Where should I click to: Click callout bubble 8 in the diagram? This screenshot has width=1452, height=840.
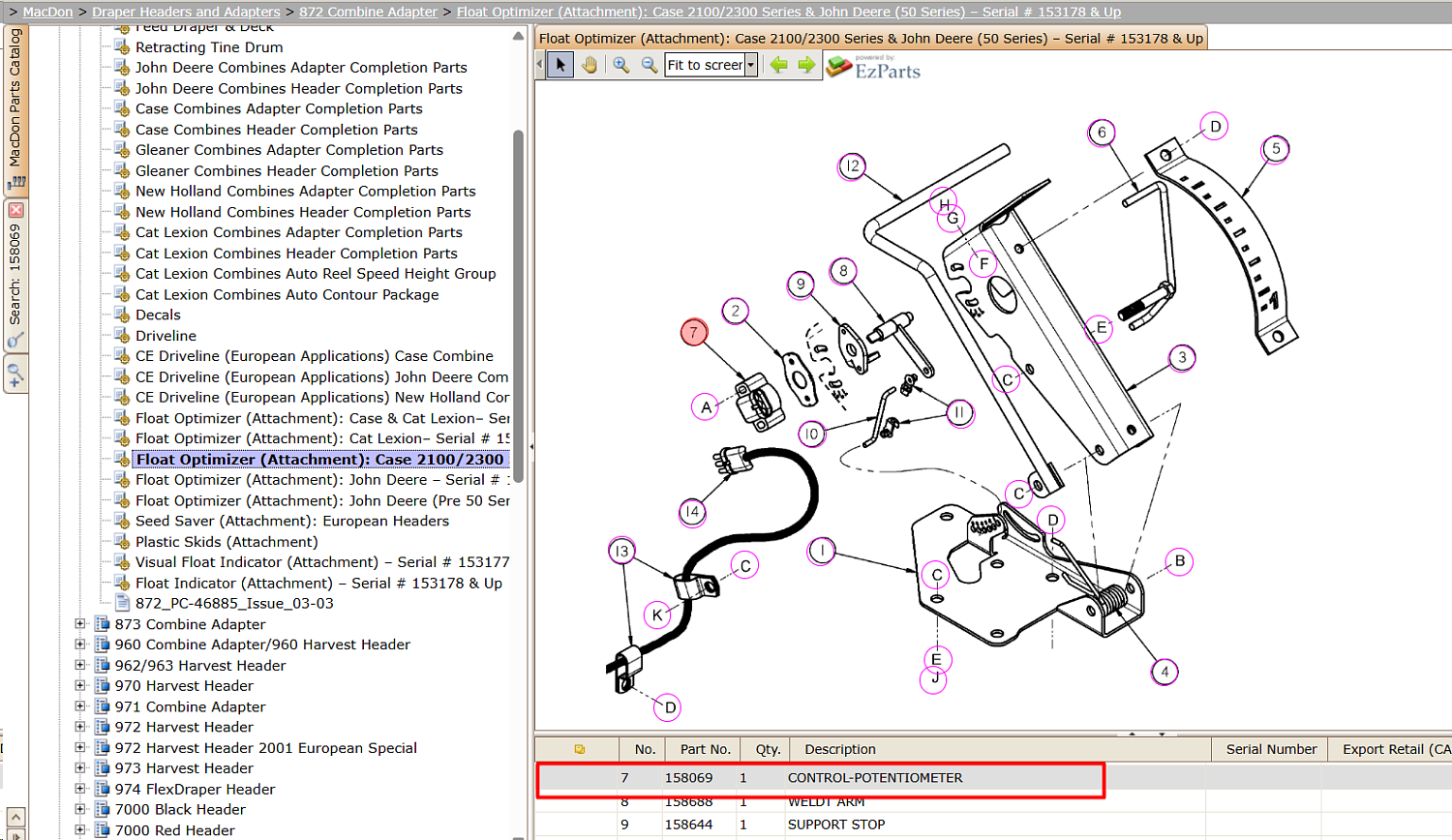(843, 271)
